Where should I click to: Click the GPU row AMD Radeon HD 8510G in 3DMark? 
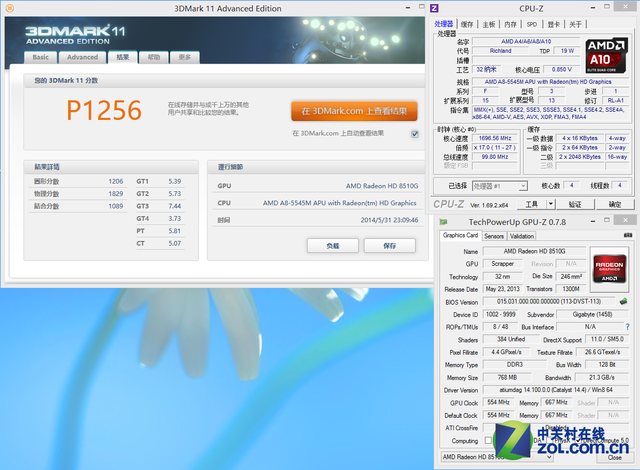pos(318,186)
